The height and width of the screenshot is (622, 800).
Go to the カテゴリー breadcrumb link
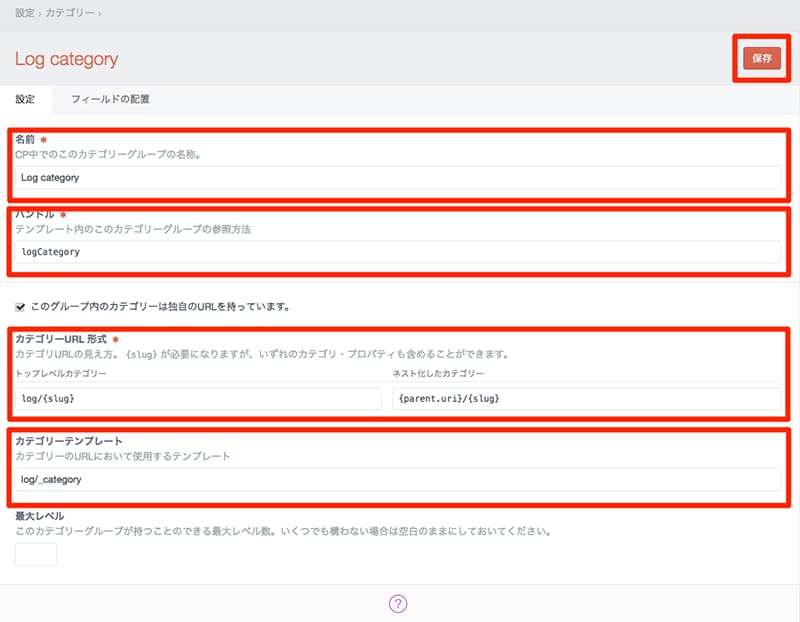[70, 13]
